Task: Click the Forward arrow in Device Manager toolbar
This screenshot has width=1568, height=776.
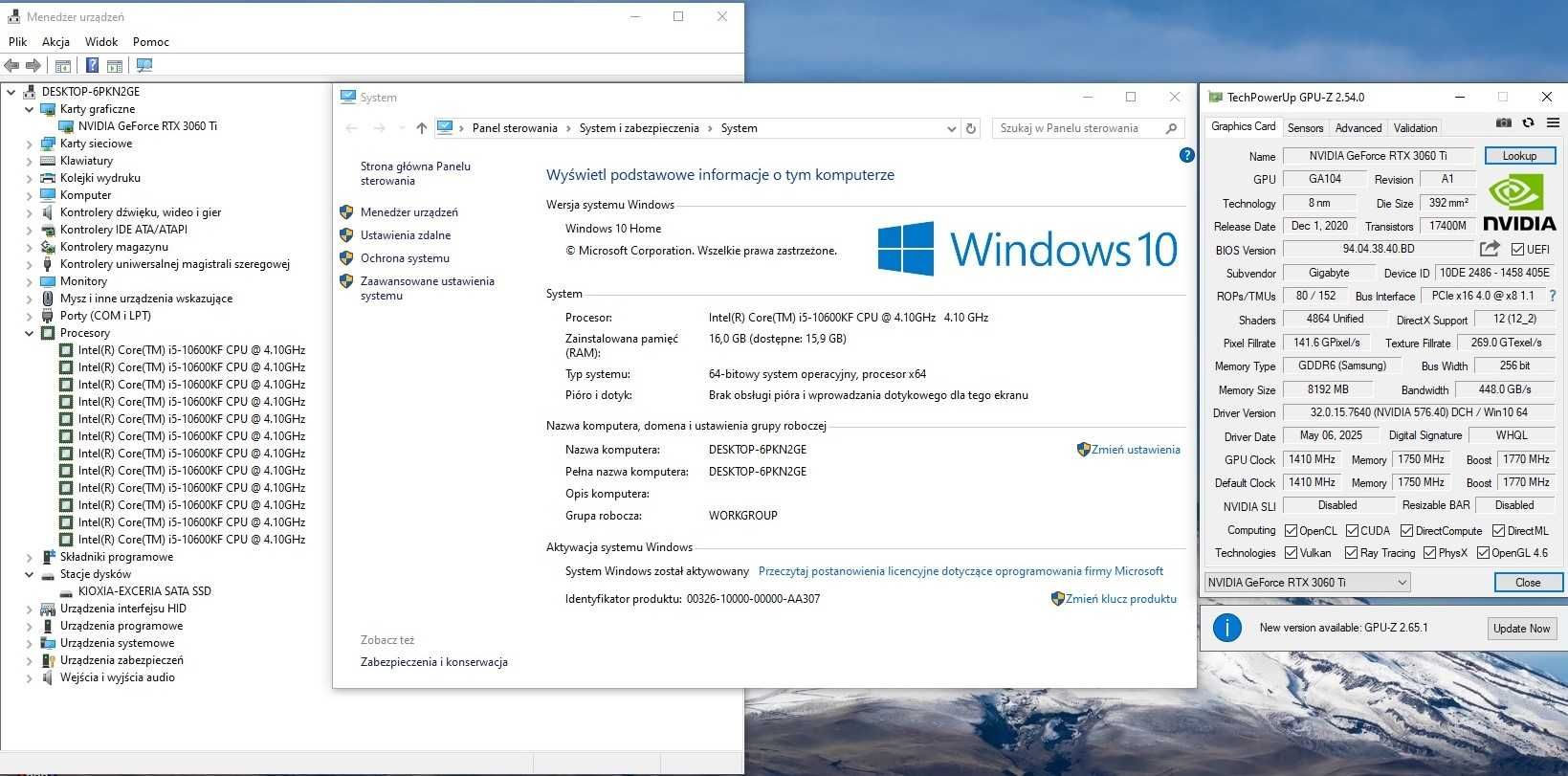Action: tap(33, 66)
